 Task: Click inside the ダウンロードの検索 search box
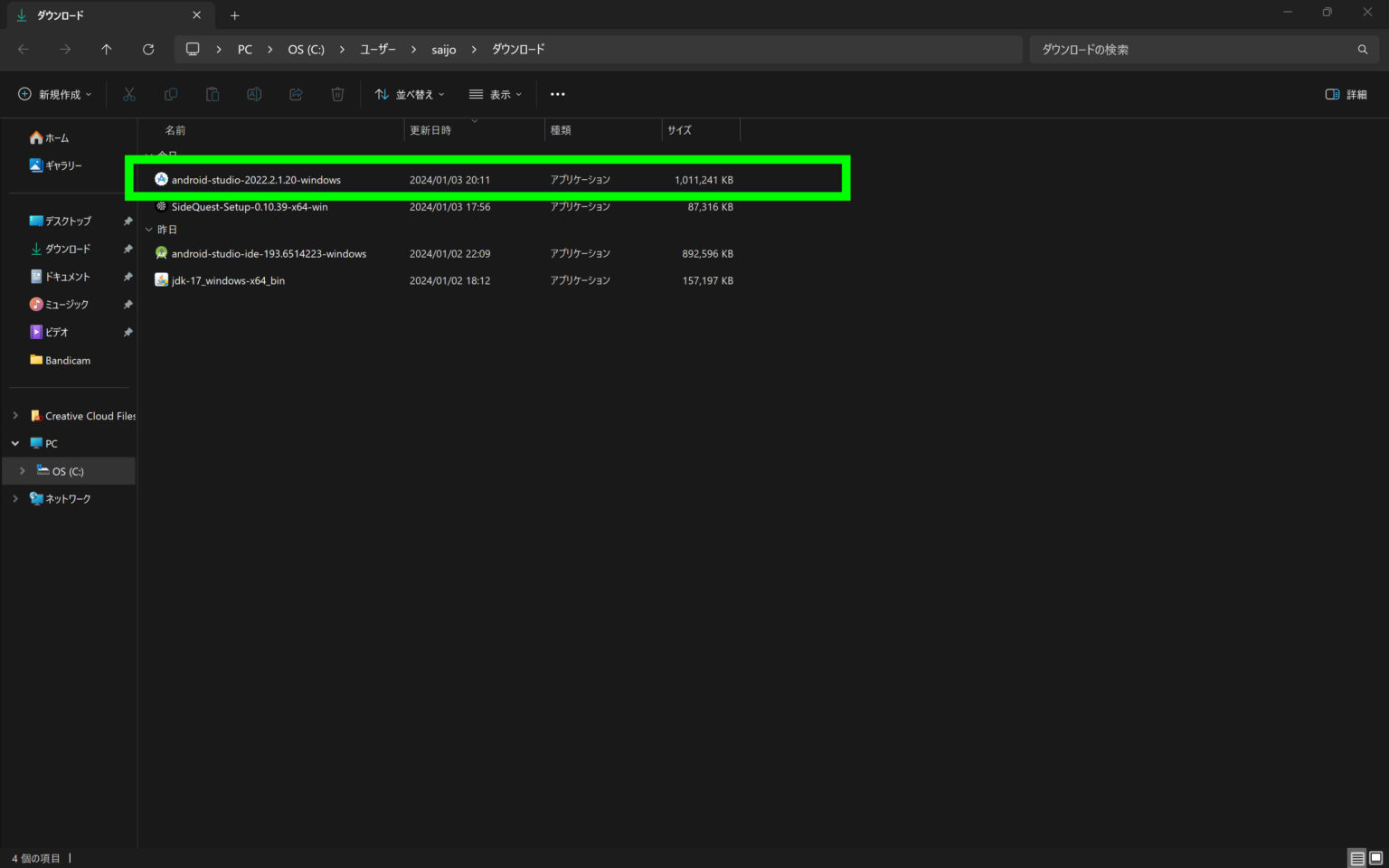point(1176,49)
